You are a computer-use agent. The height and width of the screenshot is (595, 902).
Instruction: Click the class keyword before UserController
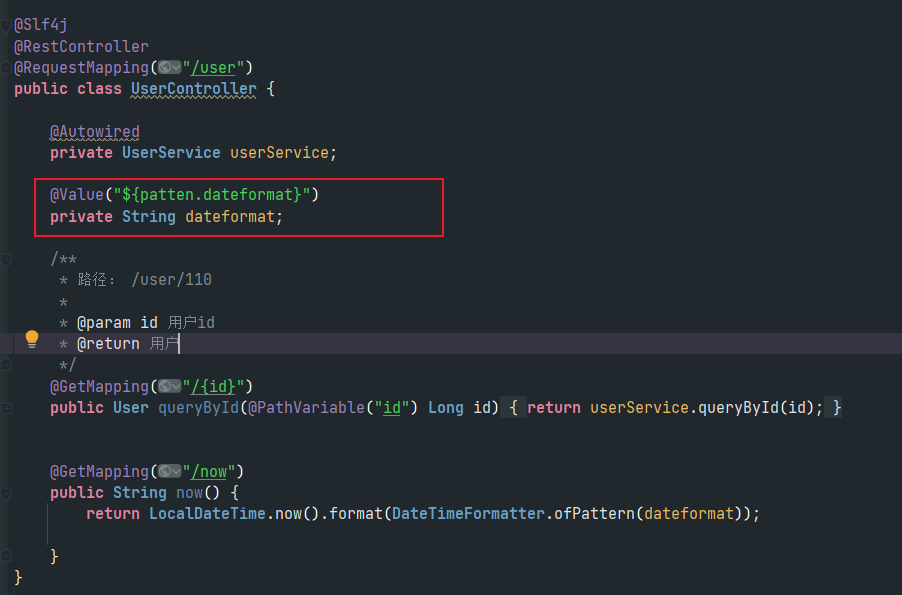(x=99, y=89)
